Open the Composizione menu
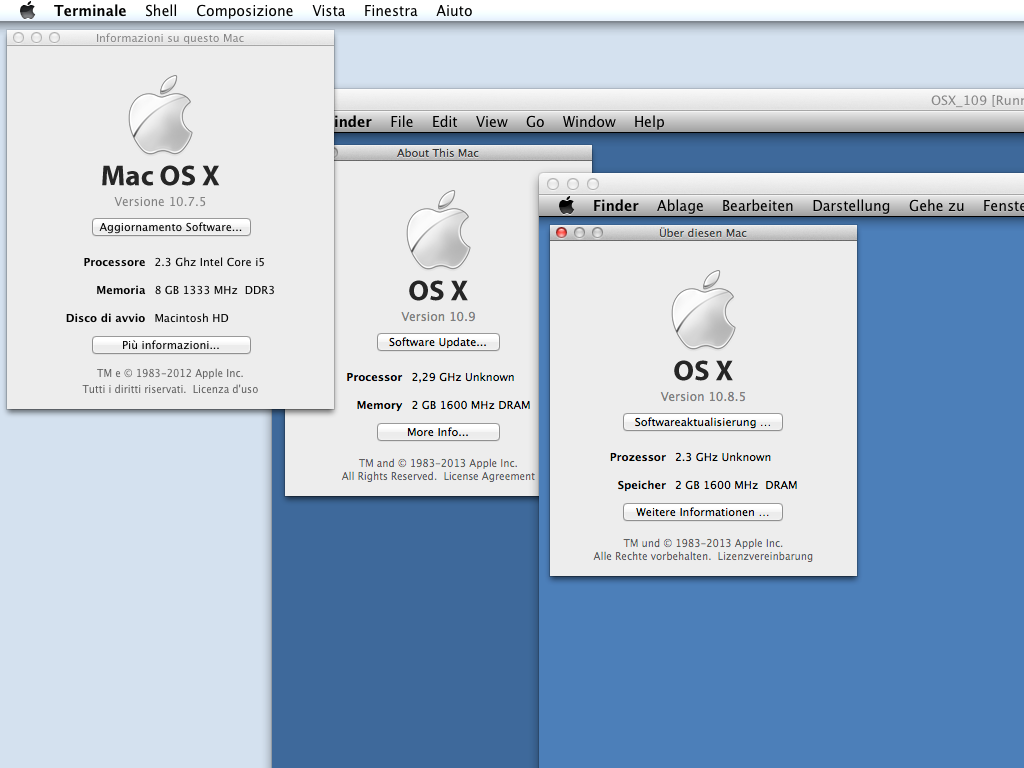 [x=245, y=11]
